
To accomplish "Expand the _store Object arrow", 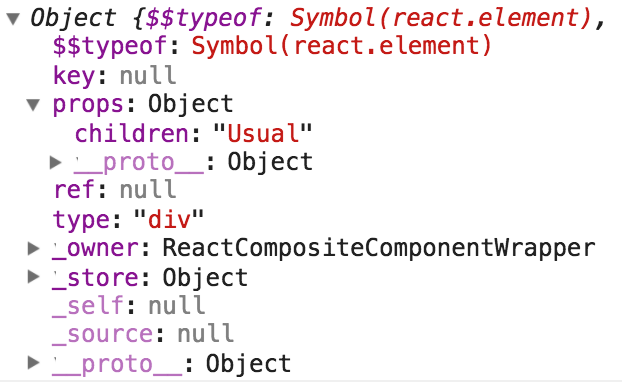I will coord(34,277).
